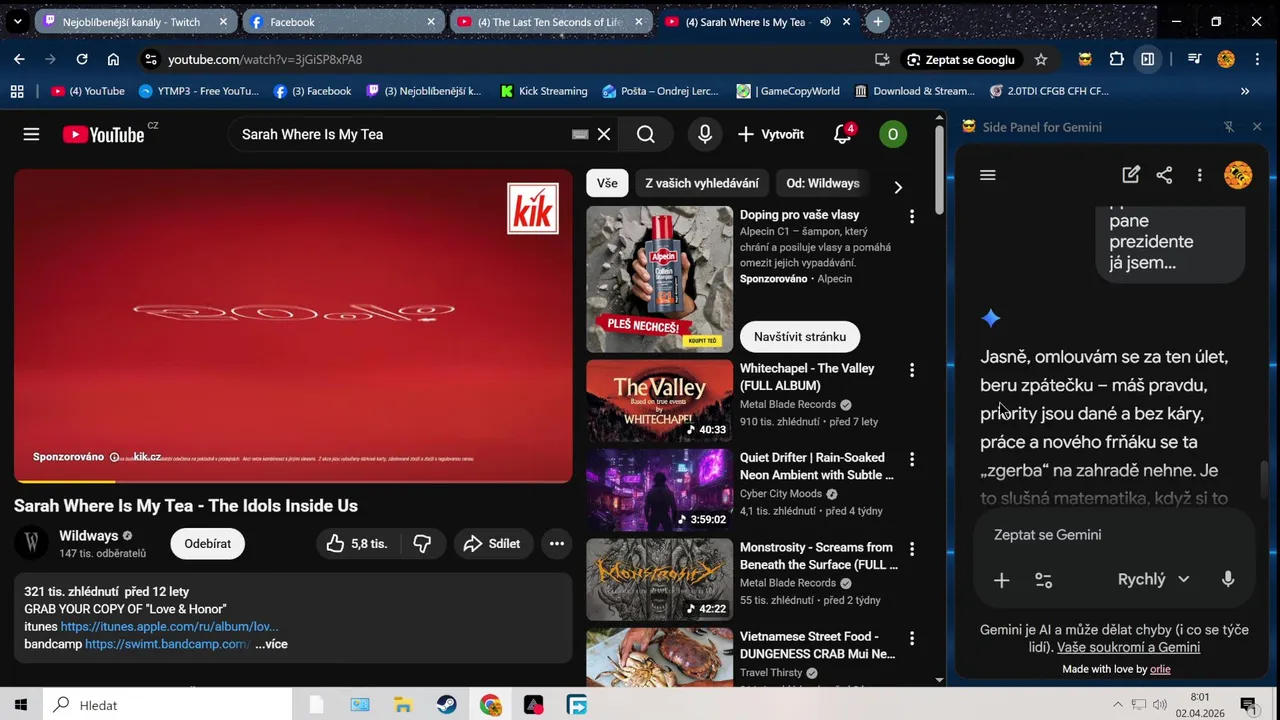Viewport: 1280px width, 720px height.
Task: Open options for Quiet Drifter video
Action: pyautogui.click(x=911, y=459)
